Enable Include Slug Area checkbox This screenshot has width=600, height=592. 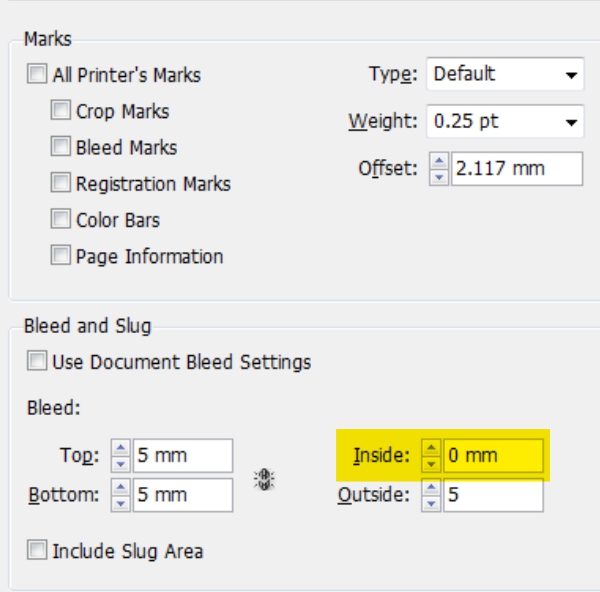click(x=37, y=550)
